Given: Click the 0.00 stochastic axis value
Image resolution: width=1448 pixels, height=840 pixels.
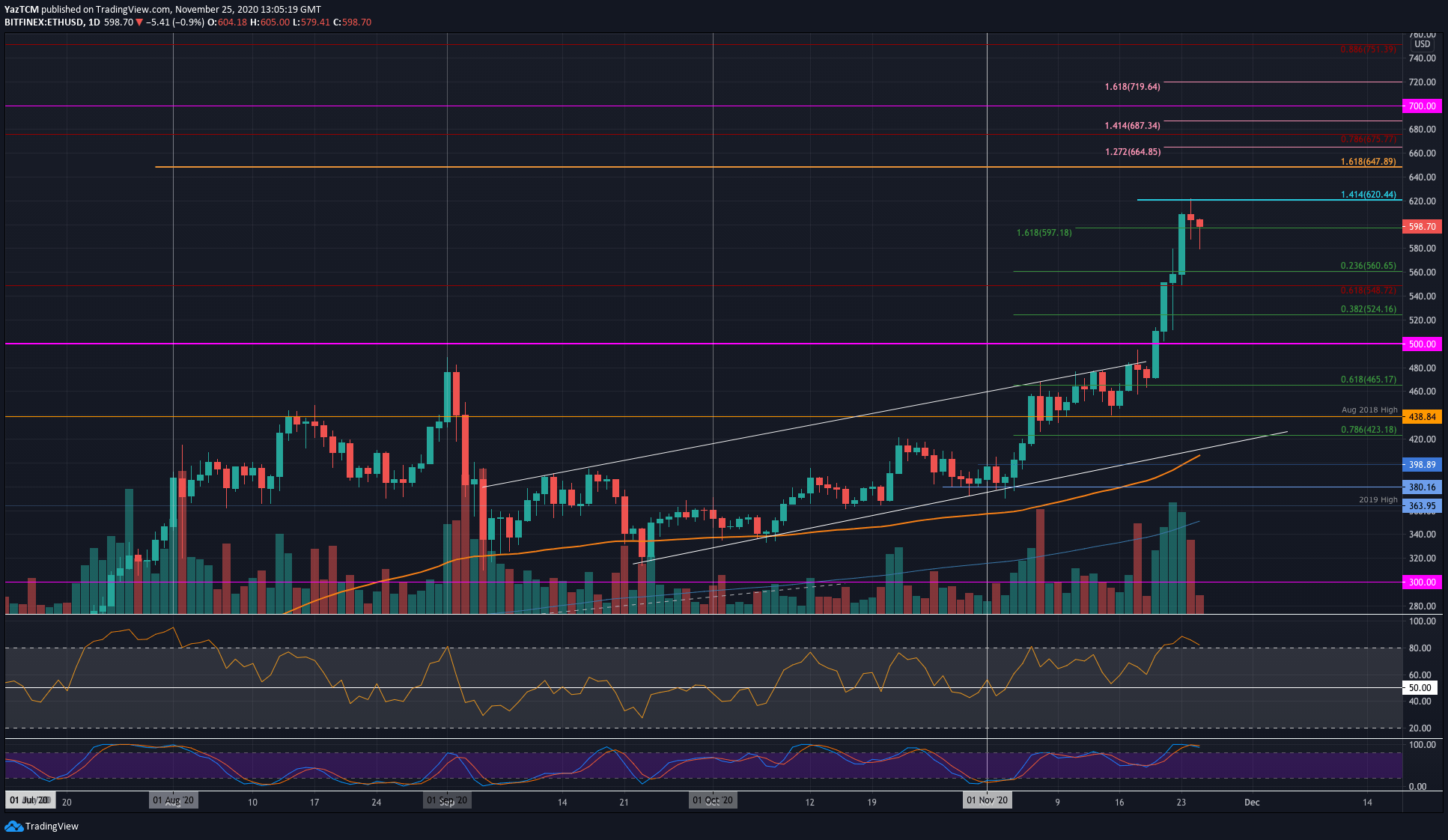Looking at the screenshot, I should click(x=1417, y=787).
